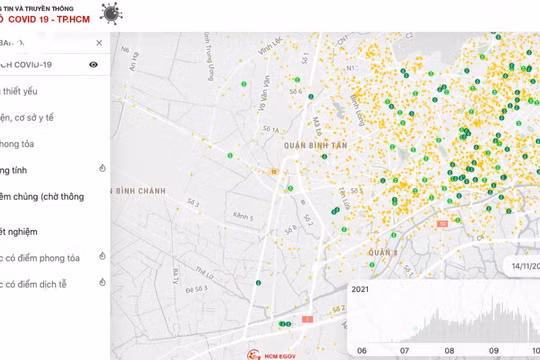Screen dimensions: 540x360
Task: Click the red route shield near Số 2
Action: point(307,319)
